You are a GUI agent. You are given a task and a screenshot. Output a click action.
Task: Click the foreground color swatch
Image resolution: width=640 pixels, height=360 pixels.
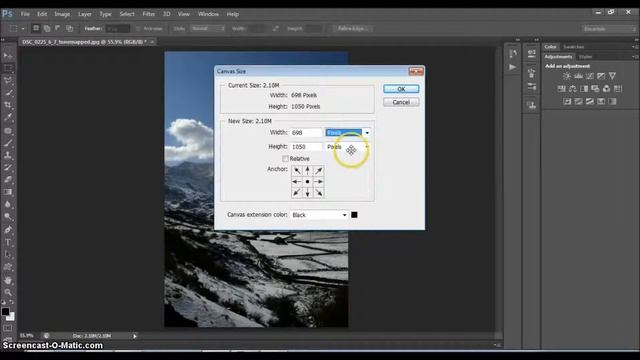[x=5, y=311]
